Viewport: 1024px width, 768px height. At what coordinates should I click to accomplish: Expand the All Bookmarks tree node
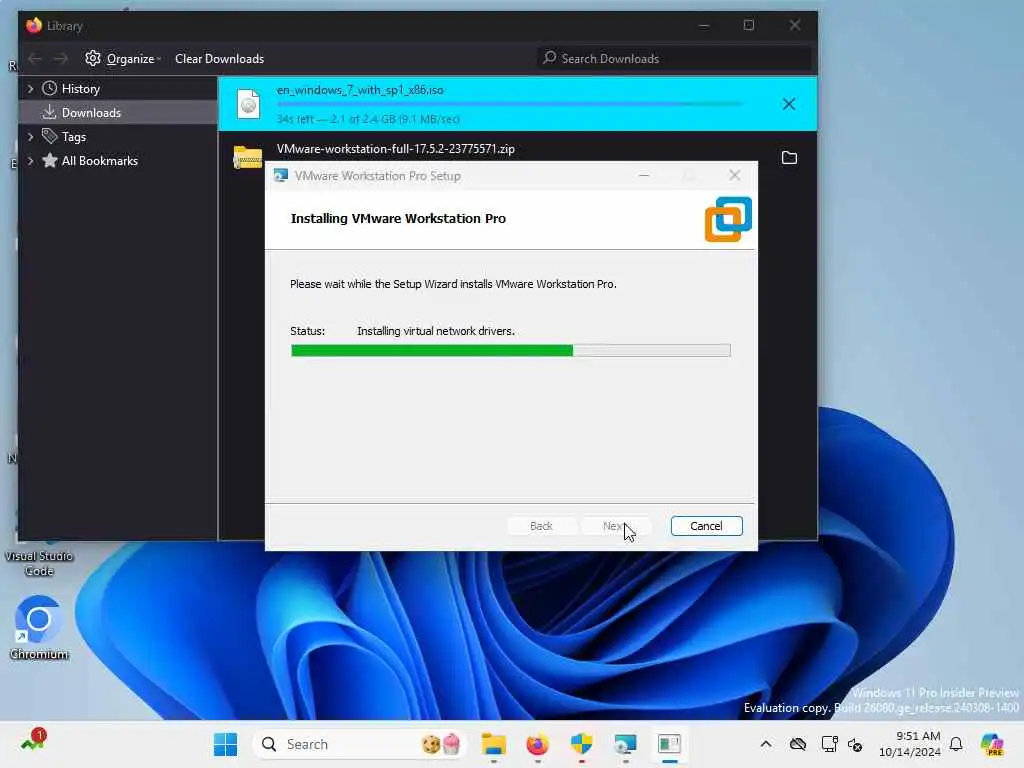click(x=30, y=161)
